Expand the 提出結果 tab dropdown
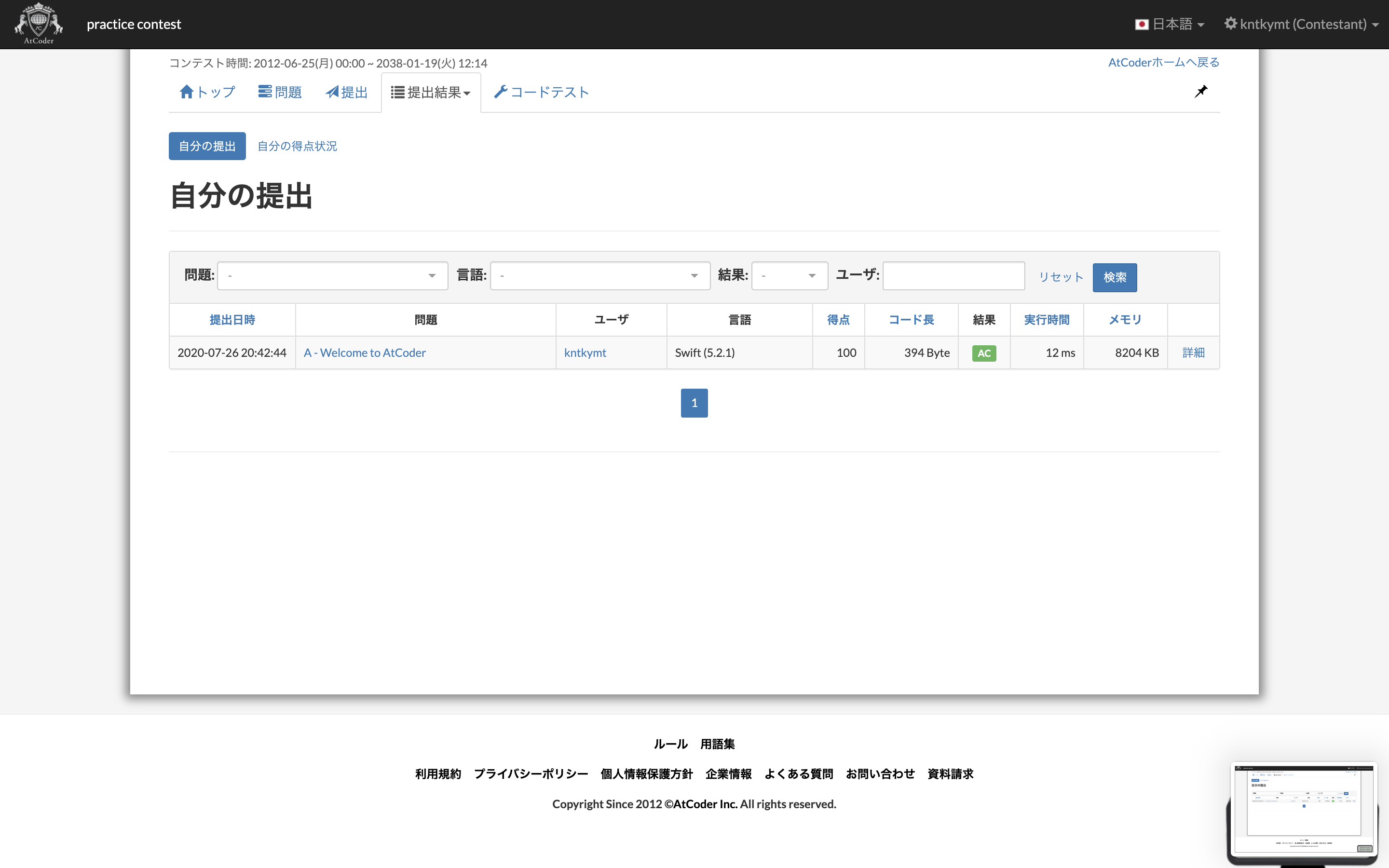The height and width of the screenshot is (868, 1389). pyautogui.click(x=431, y=93)
